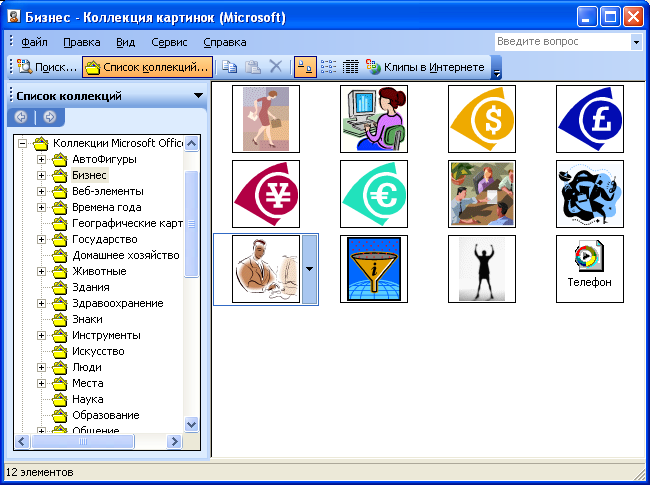Screen dimensions: 650x485
Task: Click the Введите вопрос help field
Action: click(x=563, y=42)
